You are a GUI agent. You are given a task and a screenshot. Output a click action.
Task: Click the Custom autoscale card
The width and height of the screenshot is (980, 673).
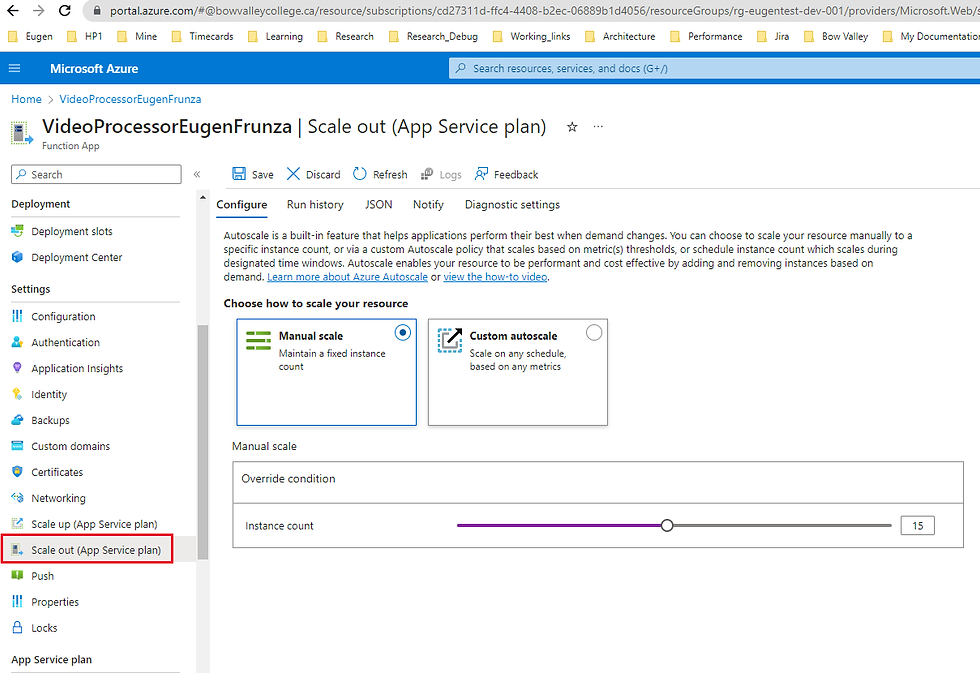tap(518, 372)
